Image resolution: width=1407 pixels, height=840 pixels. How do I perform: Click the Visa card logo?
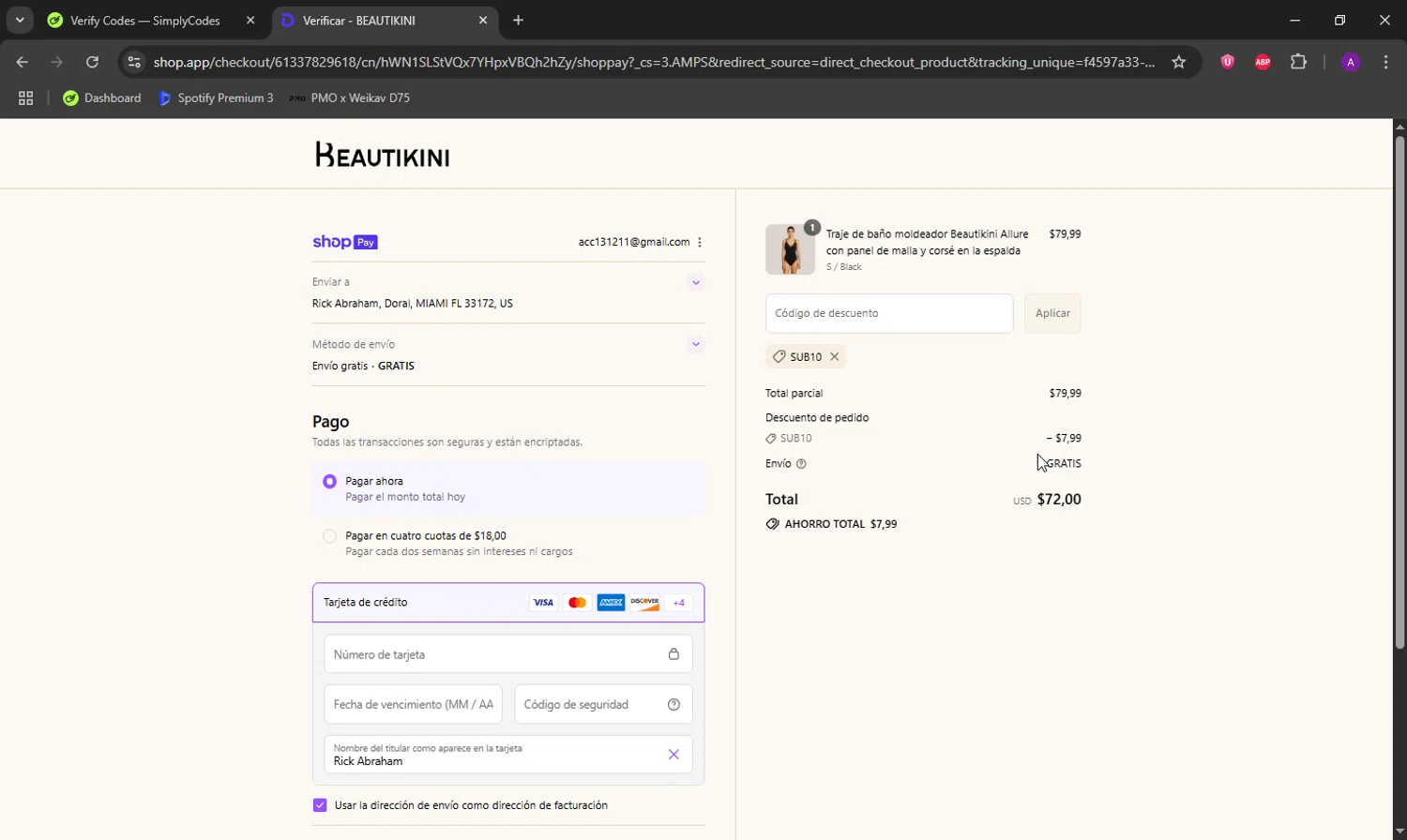[543, 603]
